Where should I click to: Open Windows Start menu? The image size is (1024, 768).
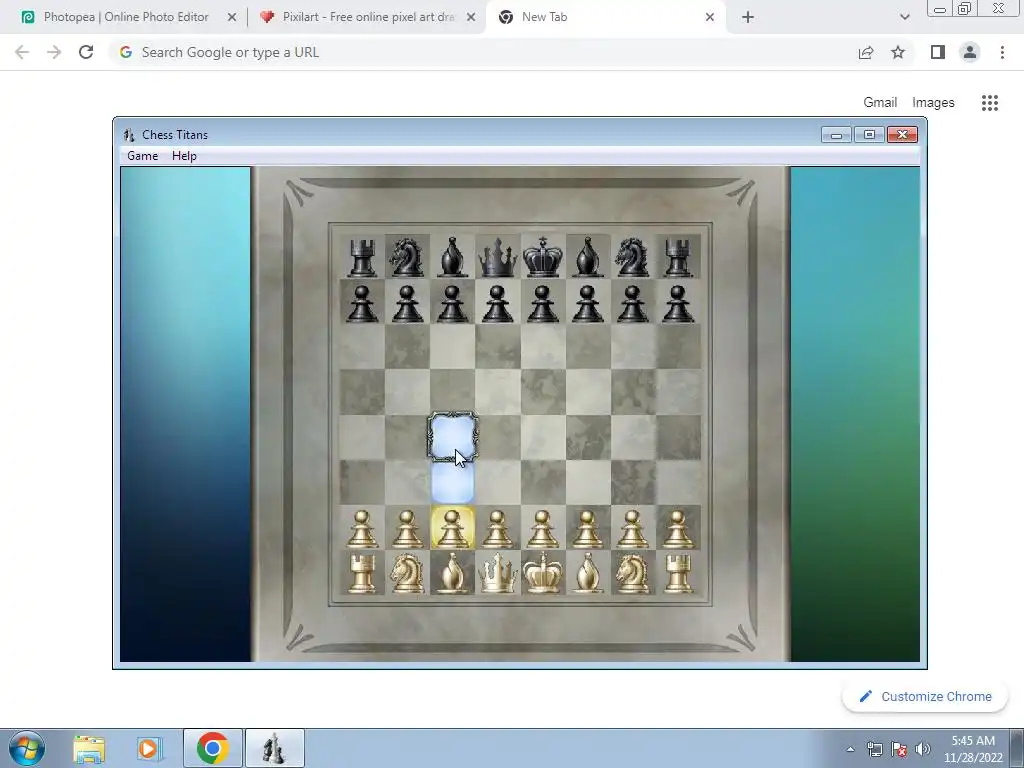pyautogui.click(x=26, y=748)
